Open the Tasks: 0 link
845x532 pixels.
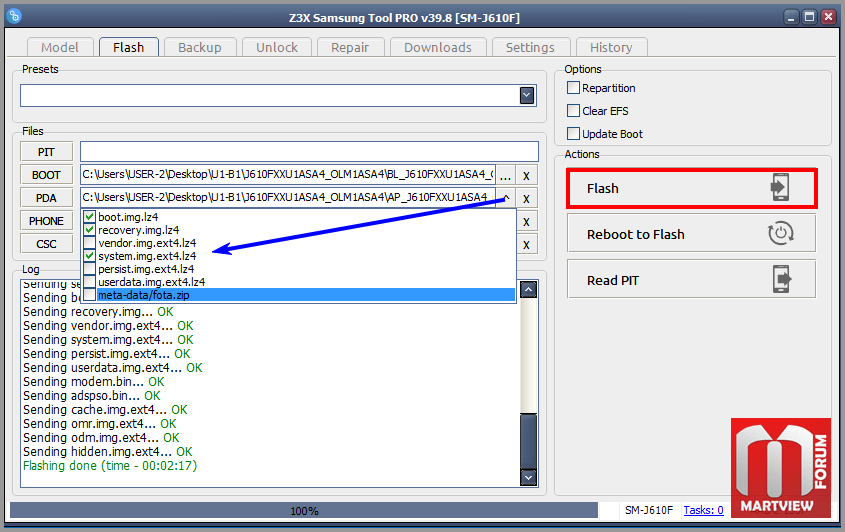[x=703, y=510]
